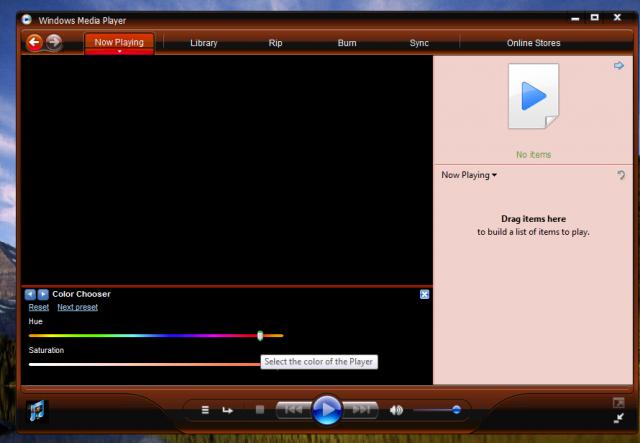Open the Library tab

(x=204, y=43)
